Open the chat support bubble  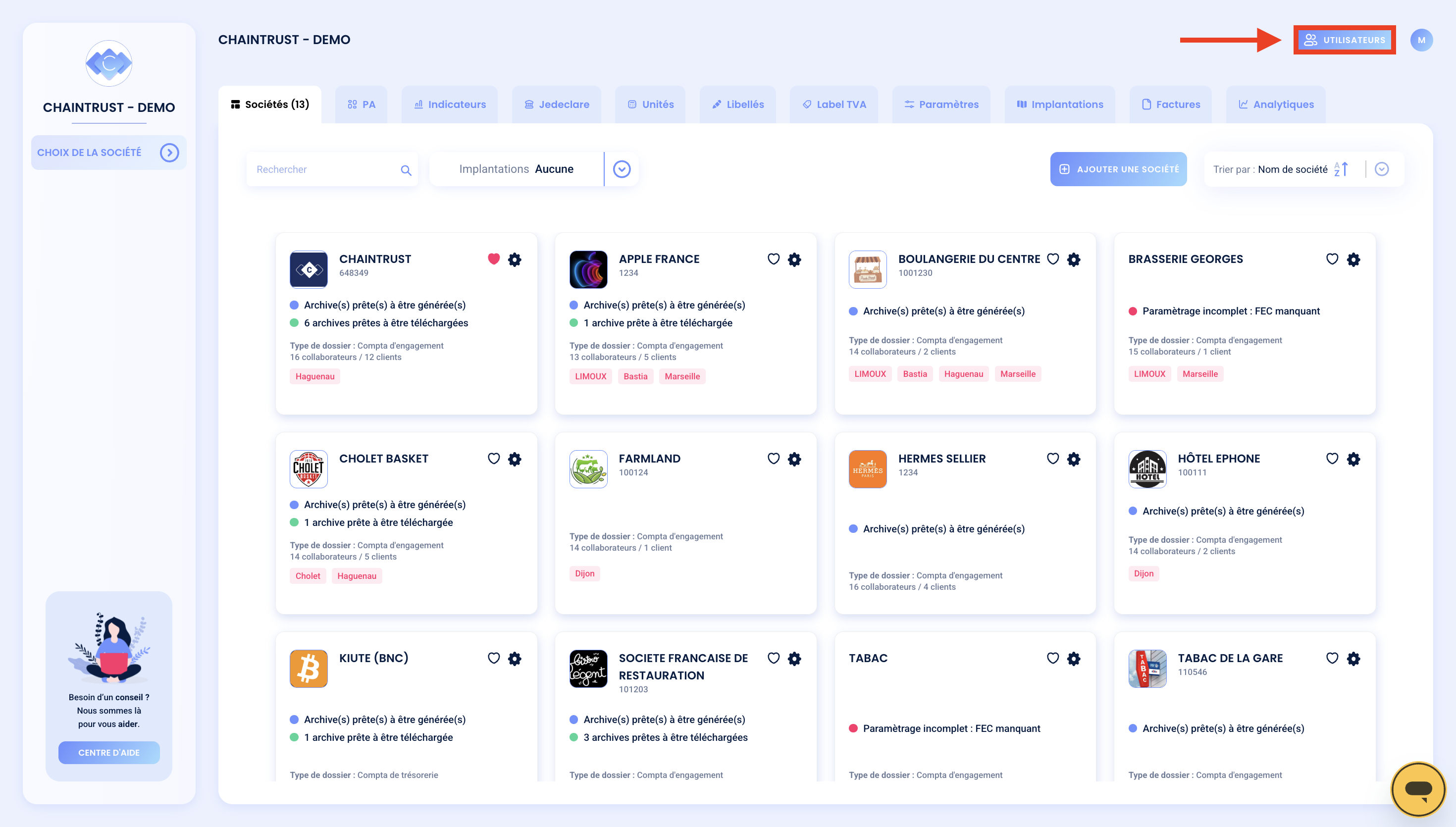click(x=1418, y=789)
